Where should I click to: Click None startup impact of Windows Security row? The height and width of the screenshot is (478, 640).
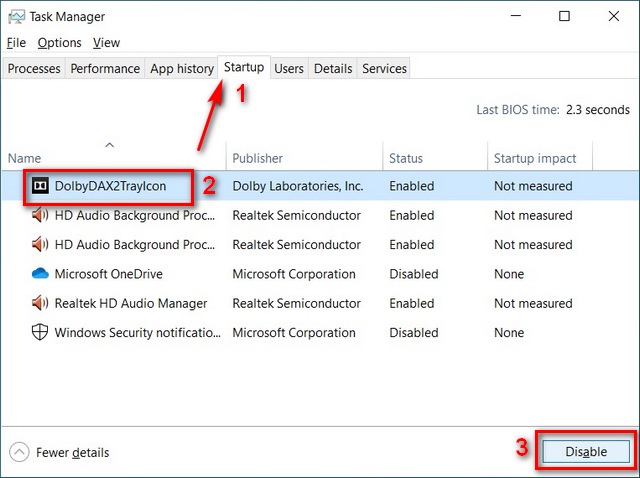tap(509, 333)
